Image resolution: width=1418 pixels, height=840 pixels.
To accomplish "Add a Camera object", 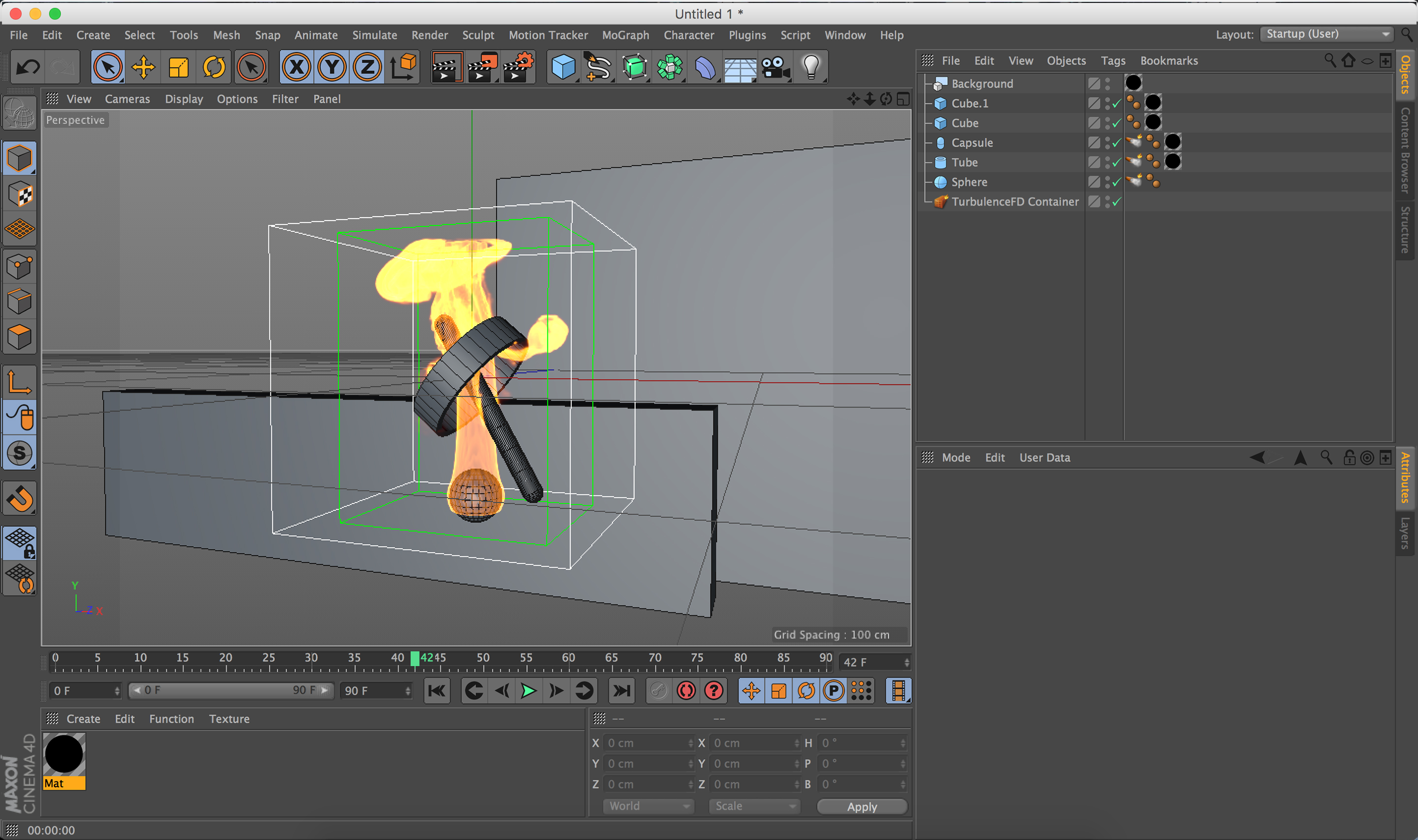I will point(776,67).
